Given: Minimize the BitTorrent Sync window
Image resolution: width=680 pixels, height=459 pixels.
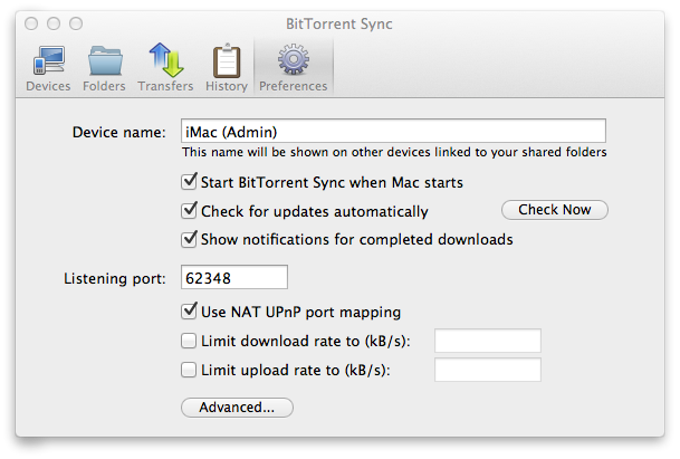Looking at the screenshot, I should (x=54, y=23).
